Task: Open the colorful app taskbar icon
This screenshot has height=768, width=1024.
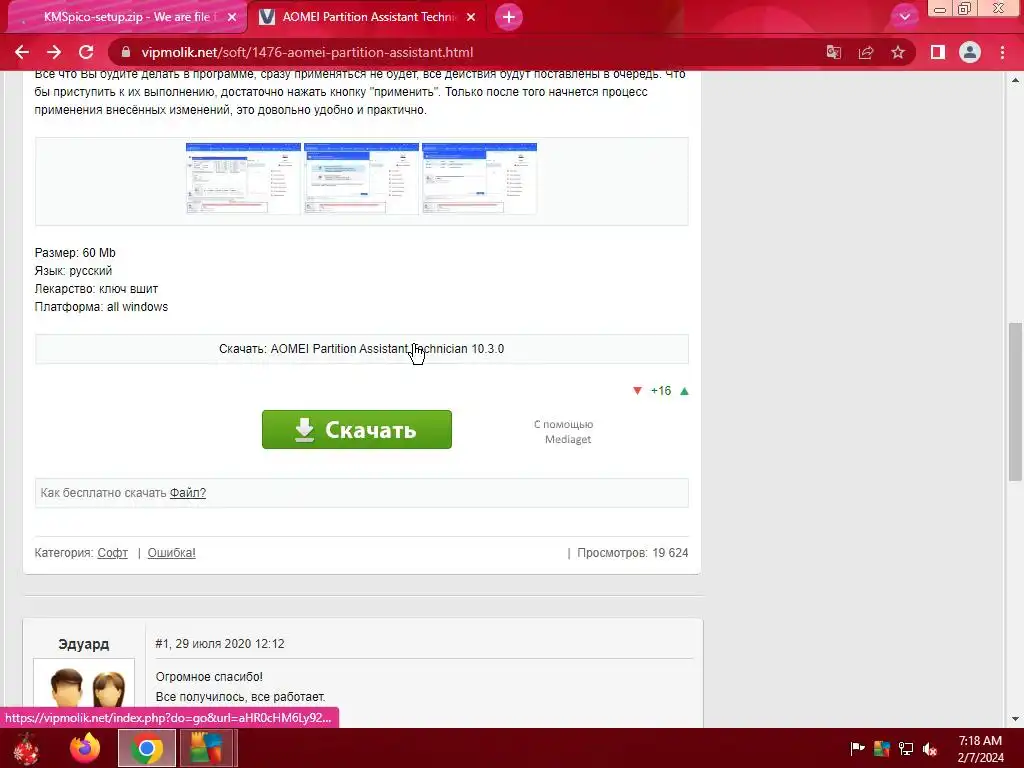Action: (x=206, y=748)
